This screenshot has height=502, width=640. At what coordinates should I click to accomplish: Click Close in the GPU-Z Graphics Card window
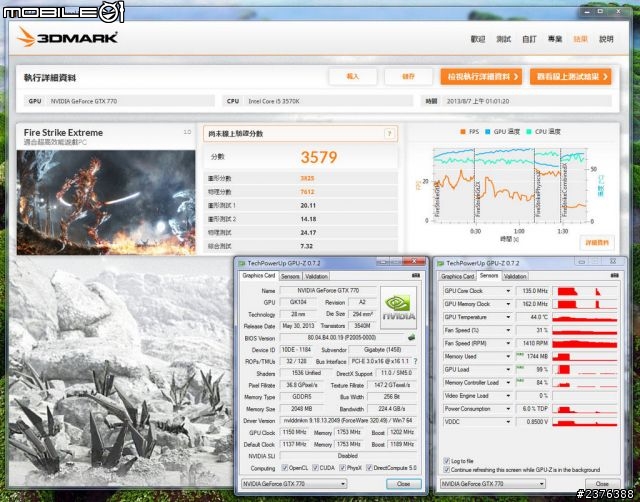pos(404,484)
